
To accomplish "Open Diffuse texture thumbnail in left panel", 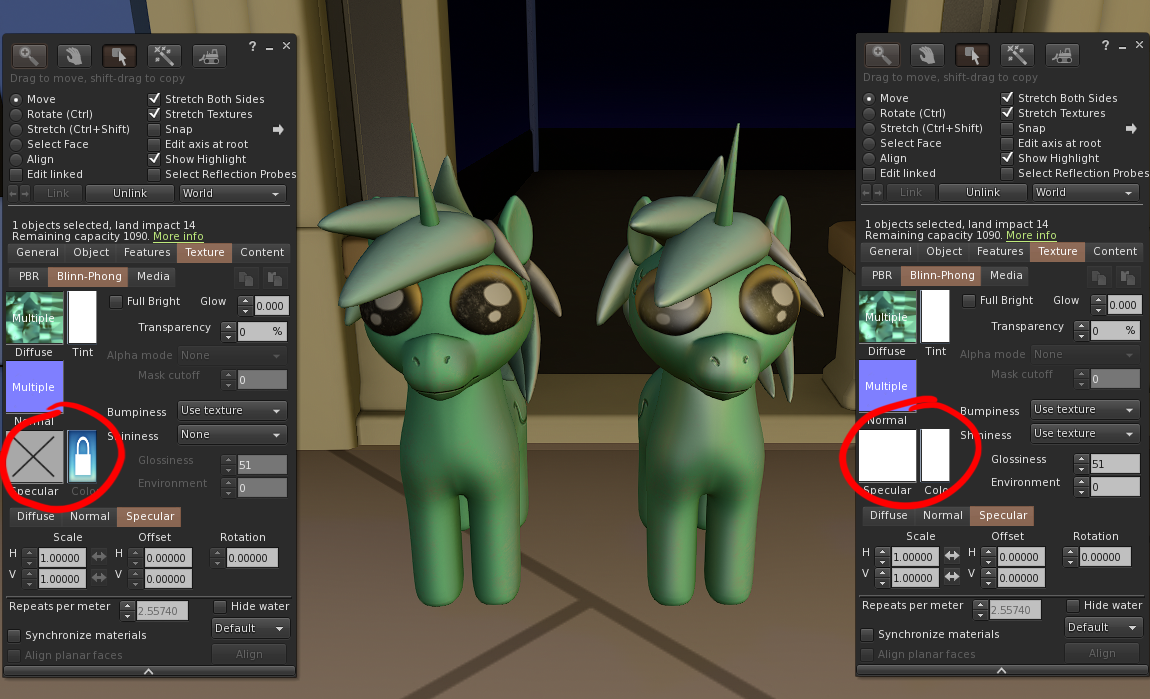I will tap(34, 318).
